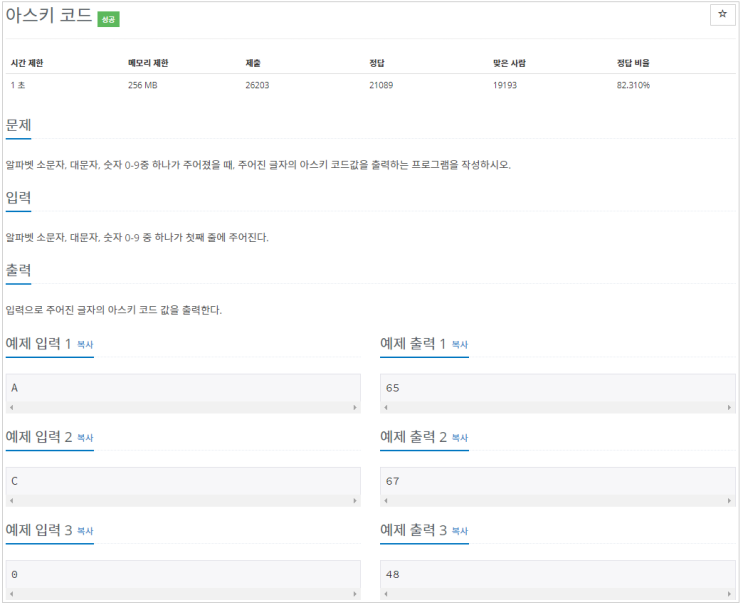
Task: Copy example output 2 with 복사 link
Action: click(x=460, y=438)
